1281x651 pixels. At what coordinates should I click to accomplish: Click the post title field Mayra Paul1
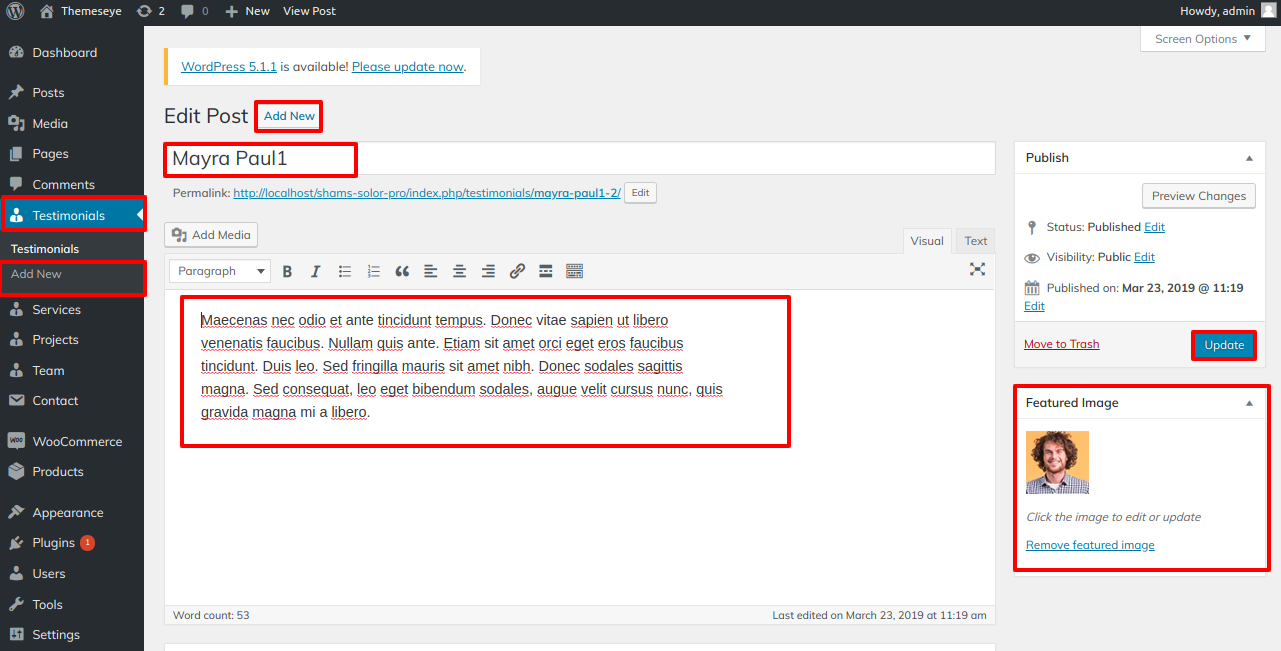tap(580, 158)
